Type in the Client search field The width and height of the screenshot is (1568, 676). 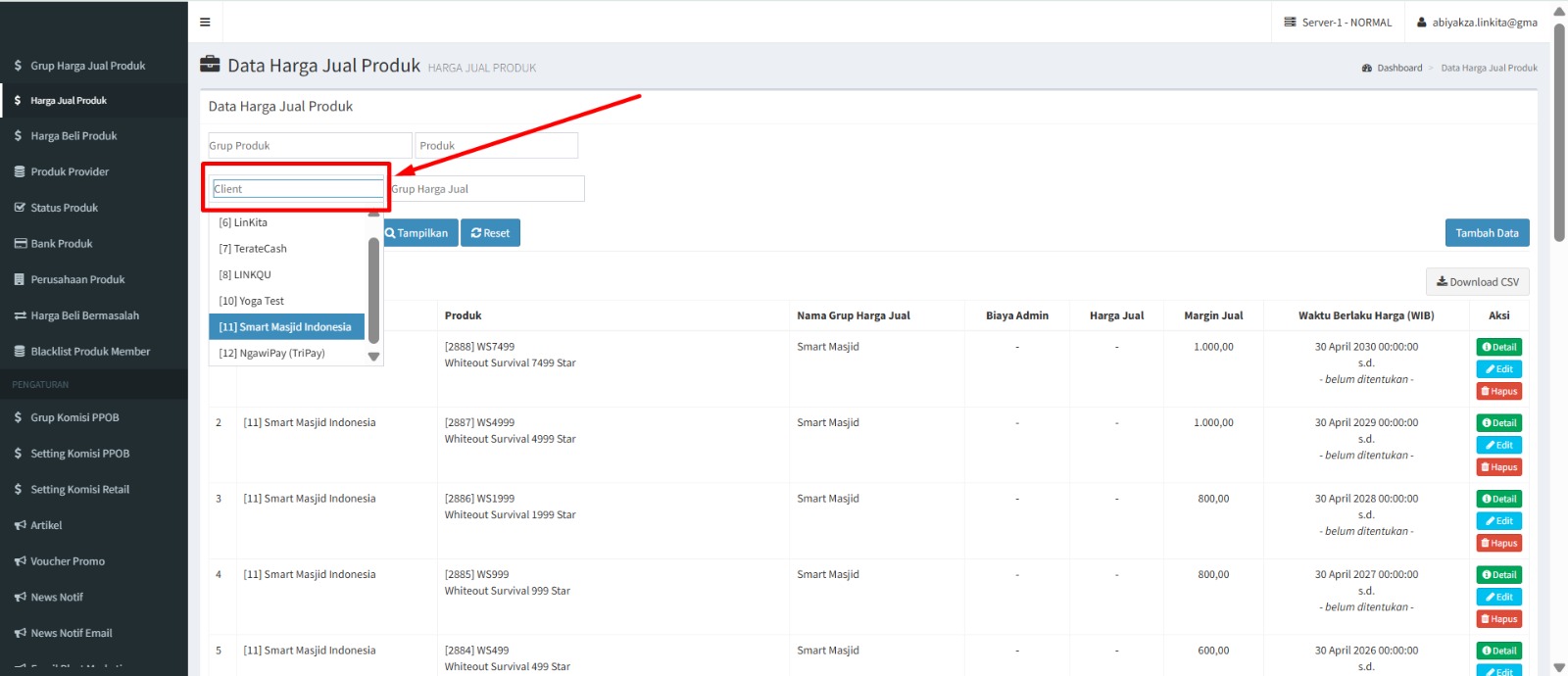coord(298,189)
